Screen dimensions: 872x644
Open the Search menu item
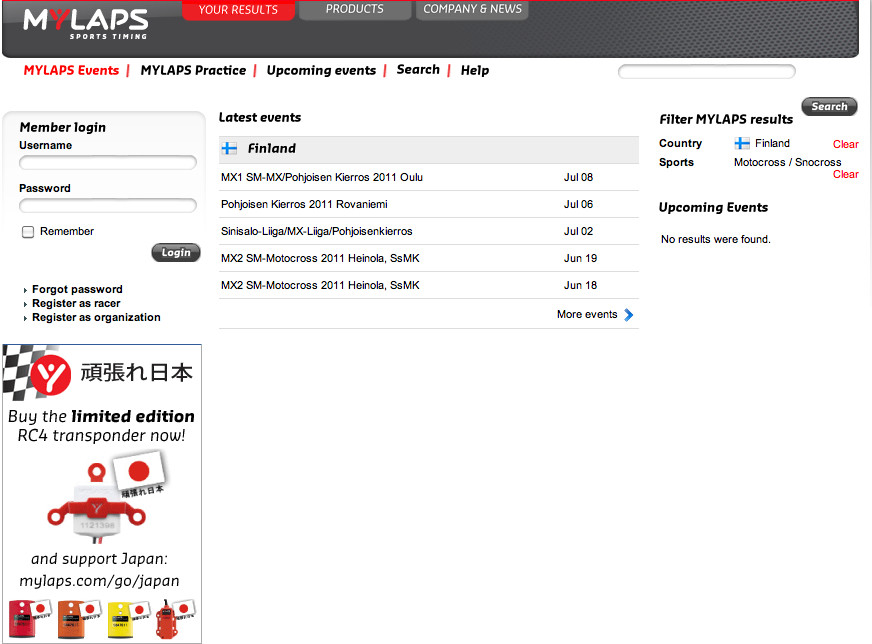(x=418, y=70)
